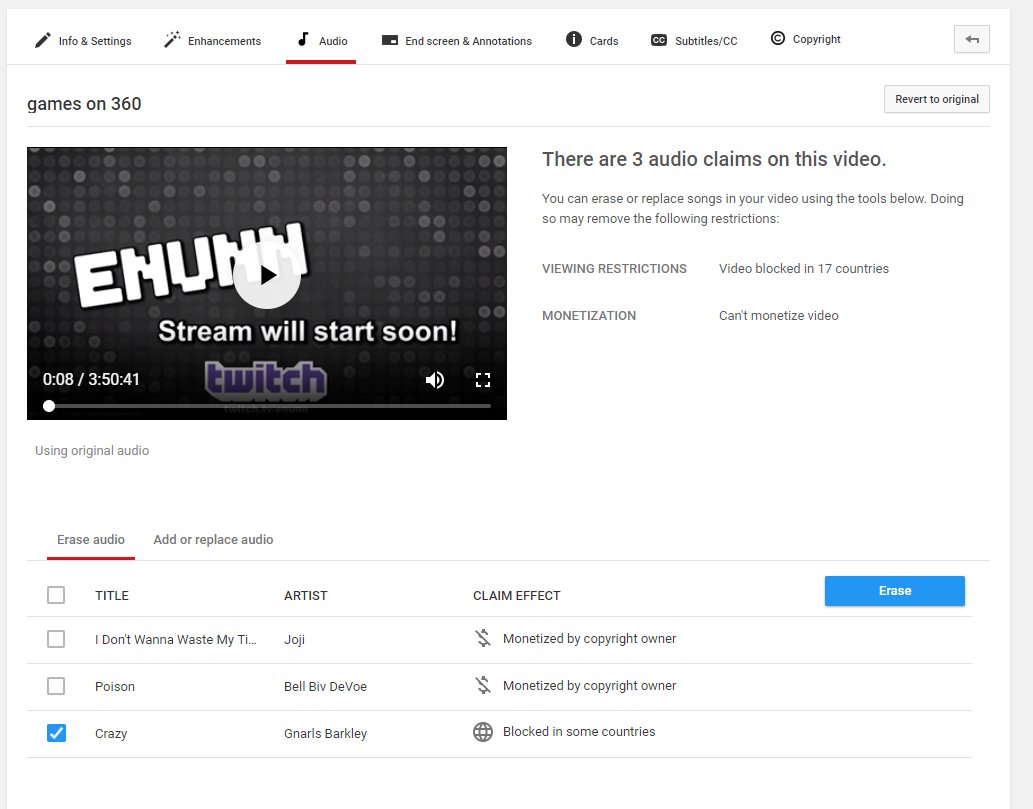Click the artist 'Gnarls Barkley'
The width and height of the screenshot is (1033, 809).
point(325,734)
